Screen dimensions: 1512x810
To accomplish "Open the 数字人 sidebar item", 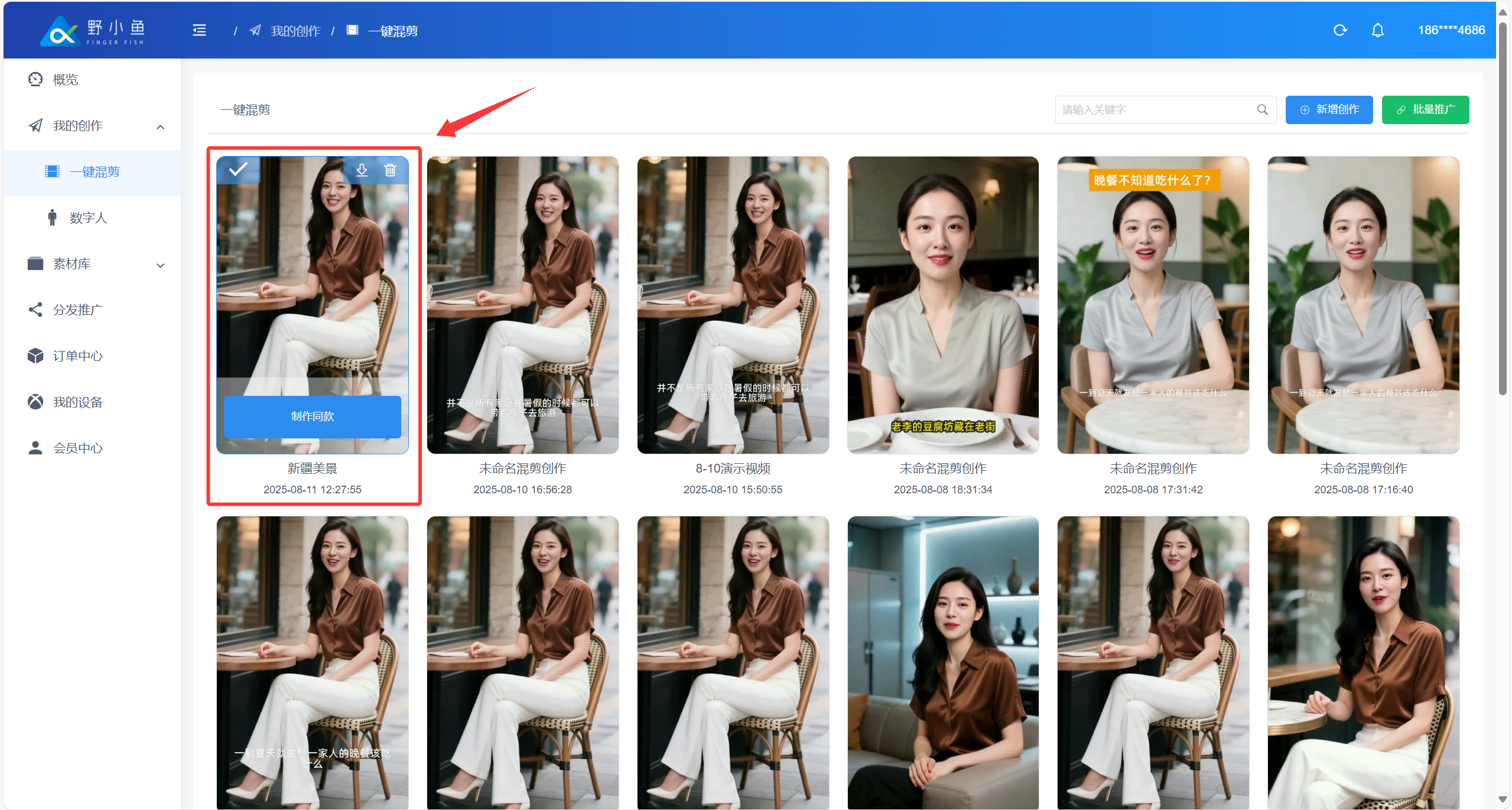I will click(x=88, y=218).
